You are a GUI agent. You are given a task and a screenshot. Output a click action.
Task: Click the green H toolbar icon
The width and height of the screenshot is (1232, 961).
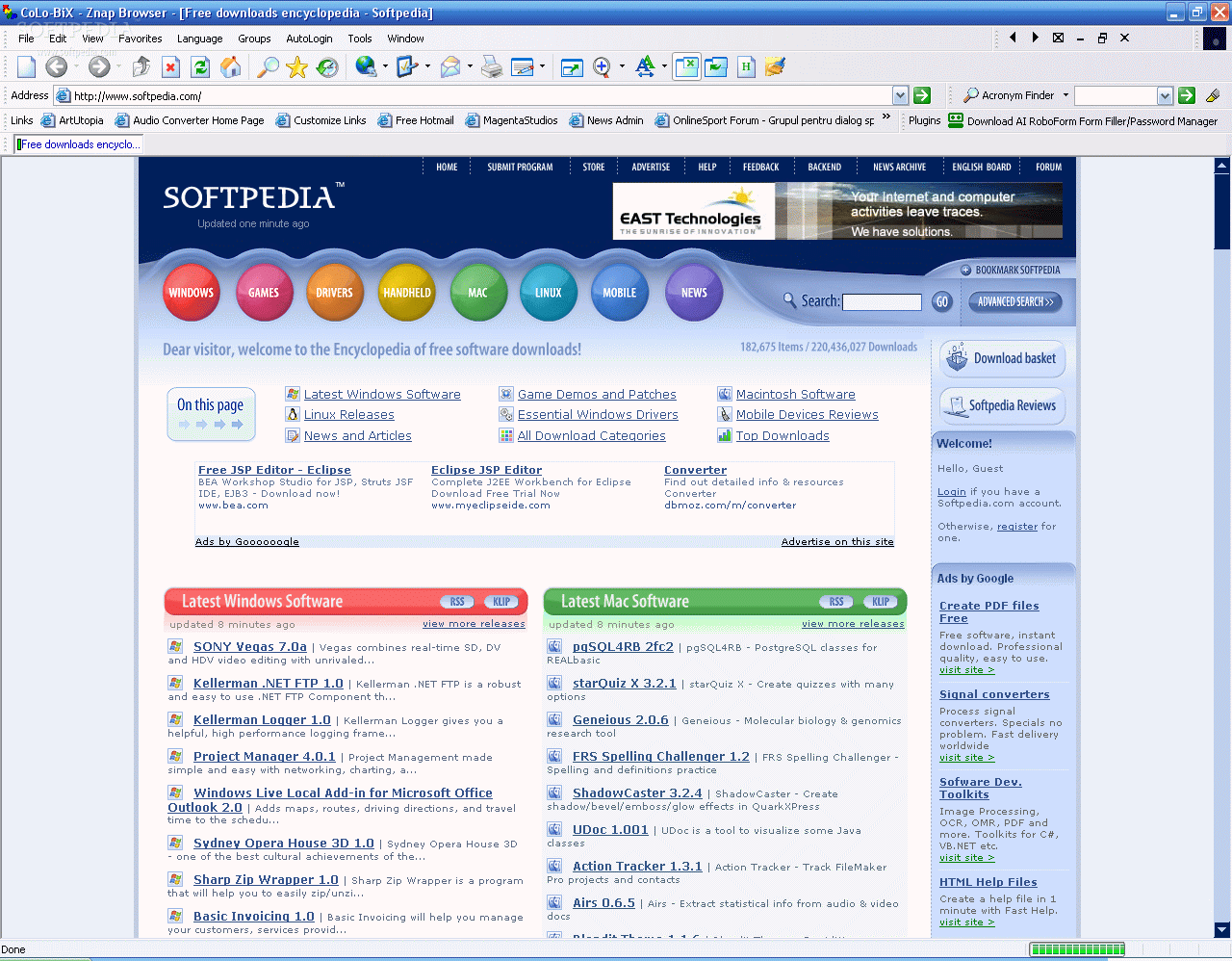tap(746, 66)
